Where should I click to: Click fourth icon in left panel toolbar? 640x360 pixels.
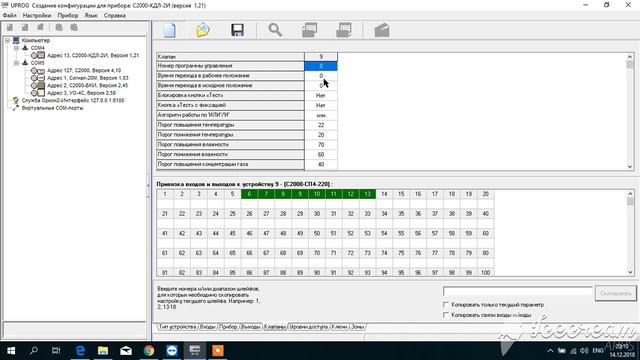pos(59,27)
